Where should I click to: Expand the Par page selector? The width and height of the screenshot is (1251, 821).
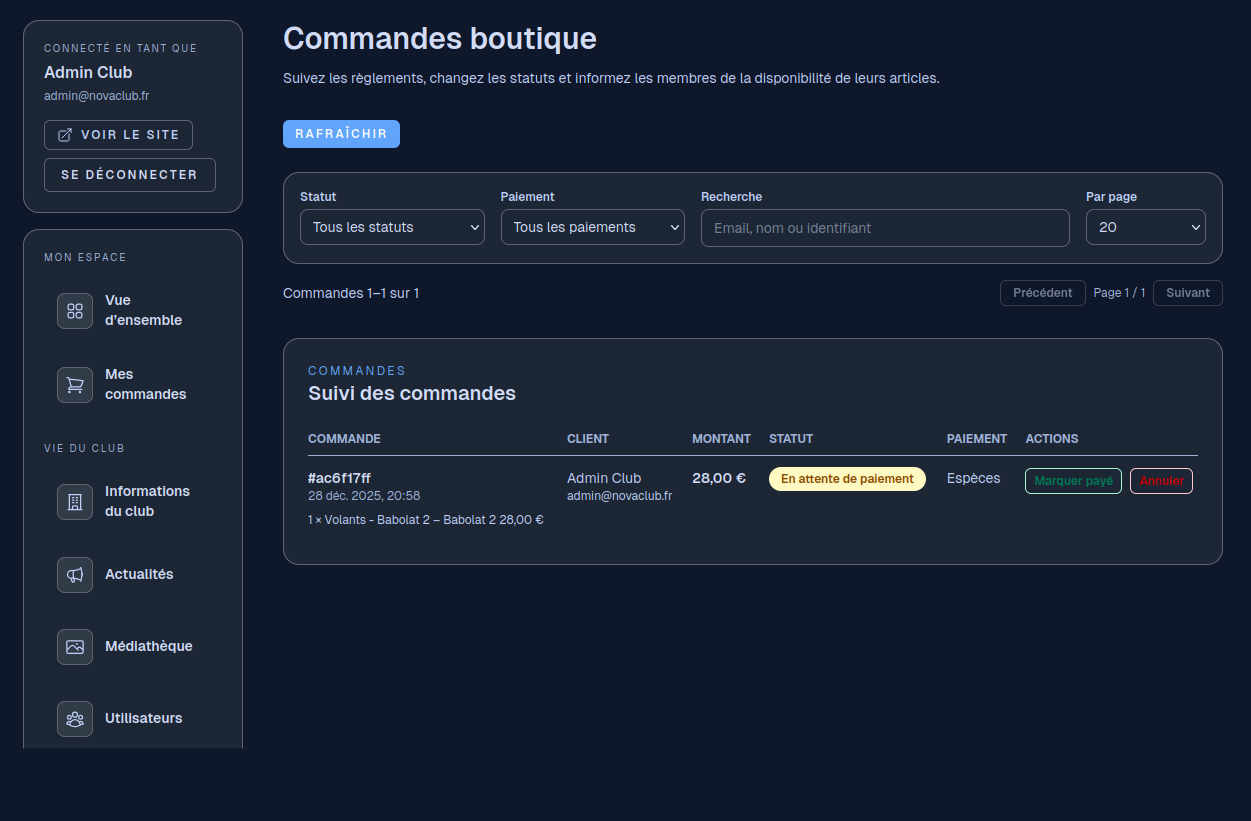(1145, 227)
